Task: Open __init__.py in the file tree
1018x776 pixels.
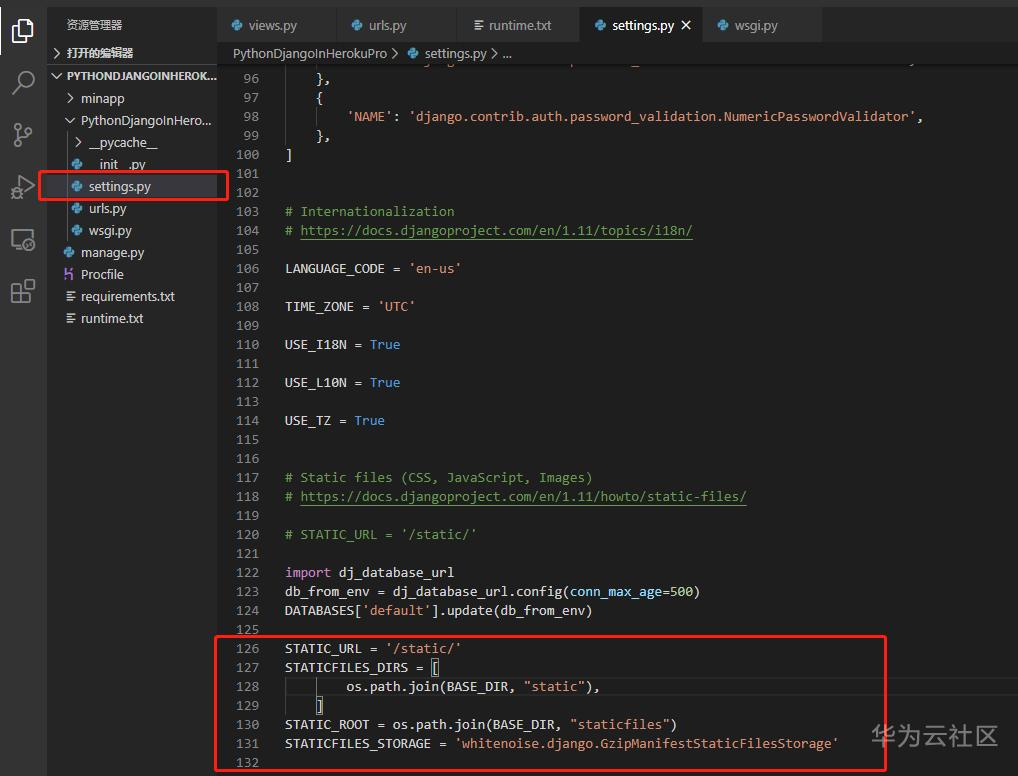Action: coord(132,164)
